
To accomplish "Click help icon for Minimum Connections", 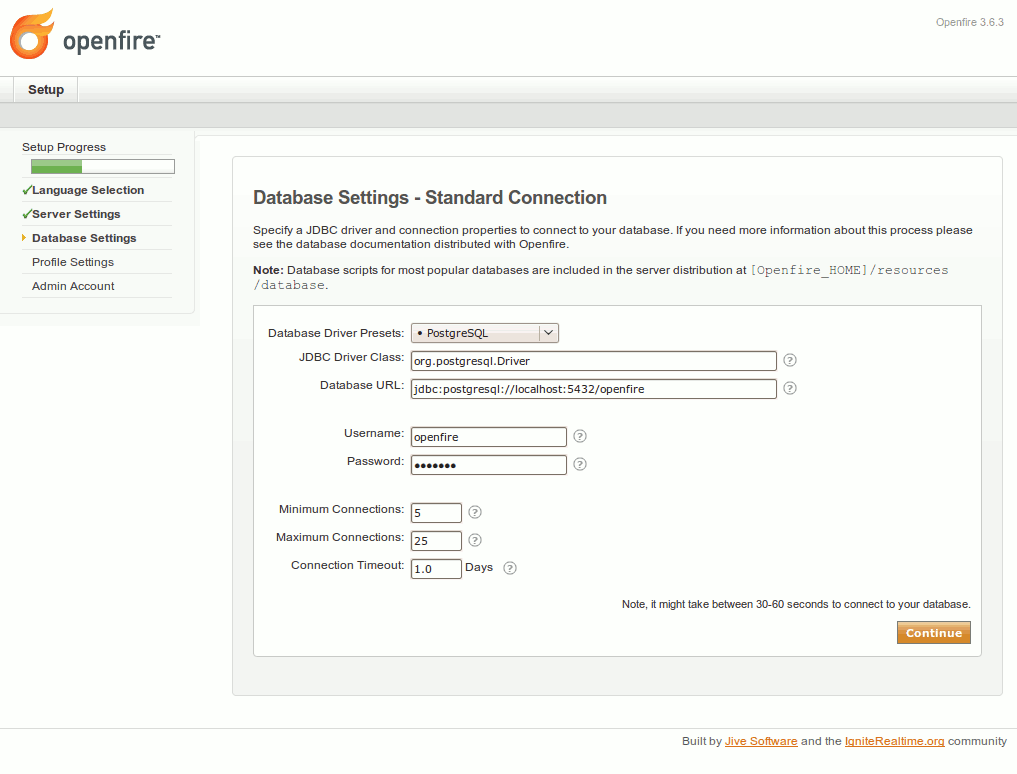I will (475, 512).
